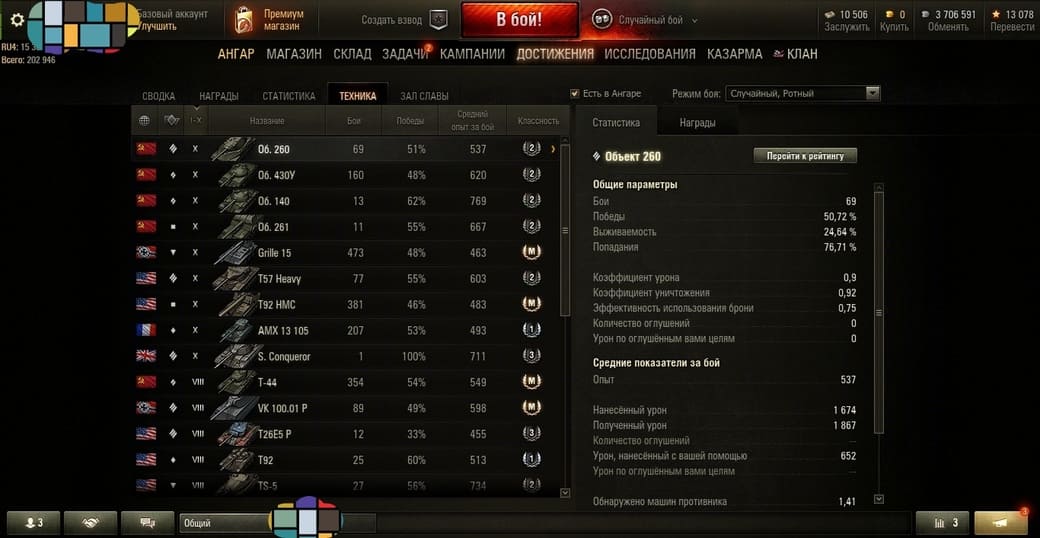
Task: Open contacts list icon at bottom left
Action: pos(33,523)
